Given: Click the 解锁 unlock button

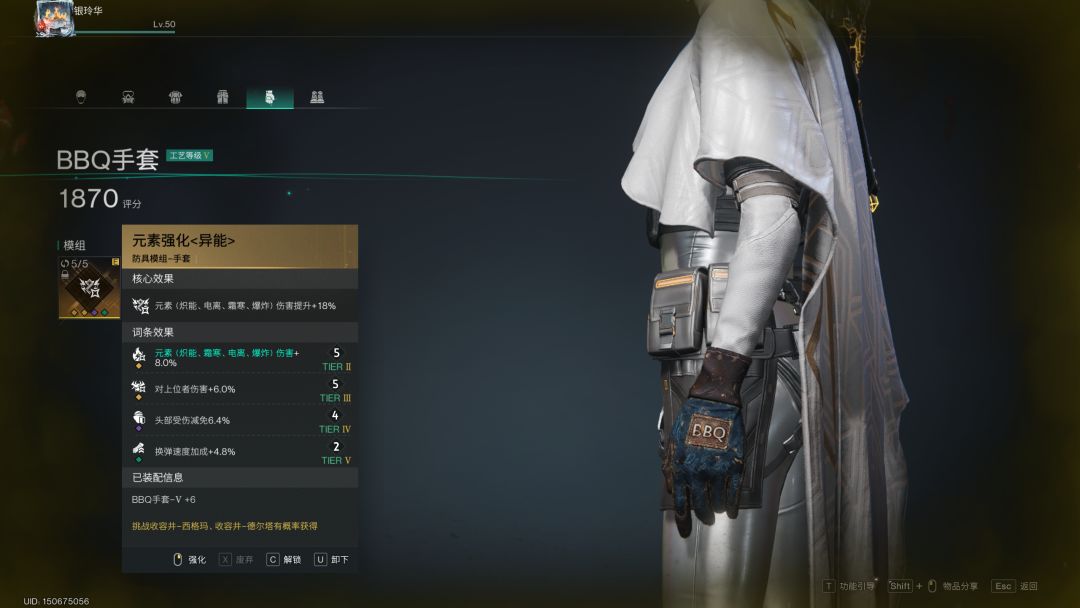Looking at the screenshot, I should click(x=284, y=560).
